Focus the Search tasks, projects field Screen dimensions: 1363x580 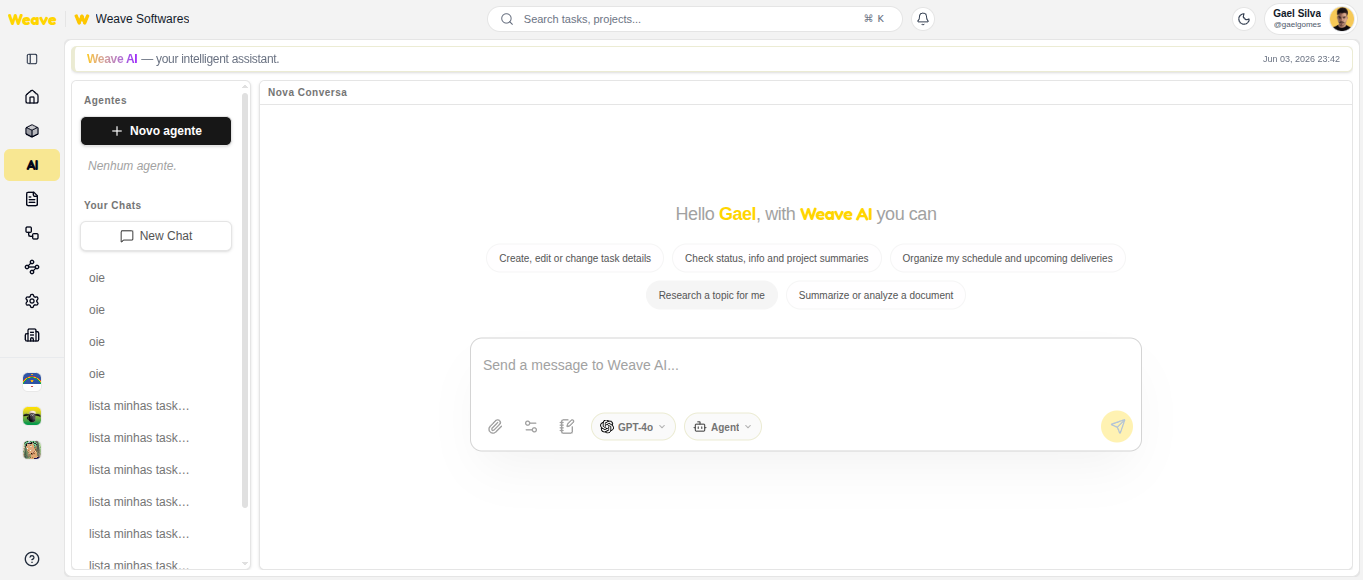695,19
